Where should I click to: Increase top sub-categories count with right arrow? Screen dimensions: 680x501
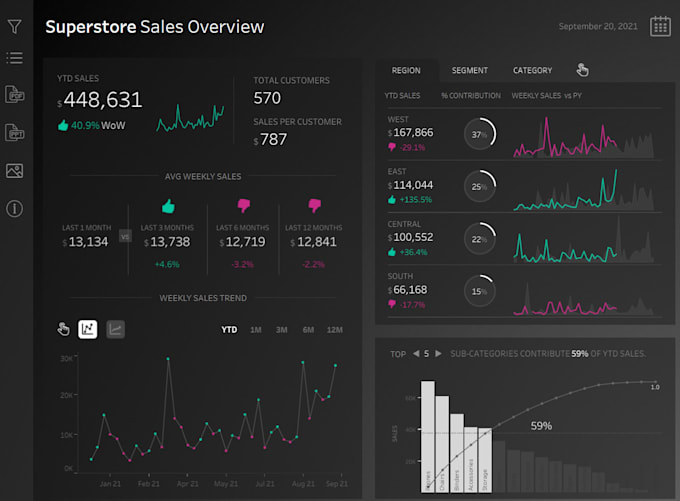pyautogui.click(x=438, y=354)
